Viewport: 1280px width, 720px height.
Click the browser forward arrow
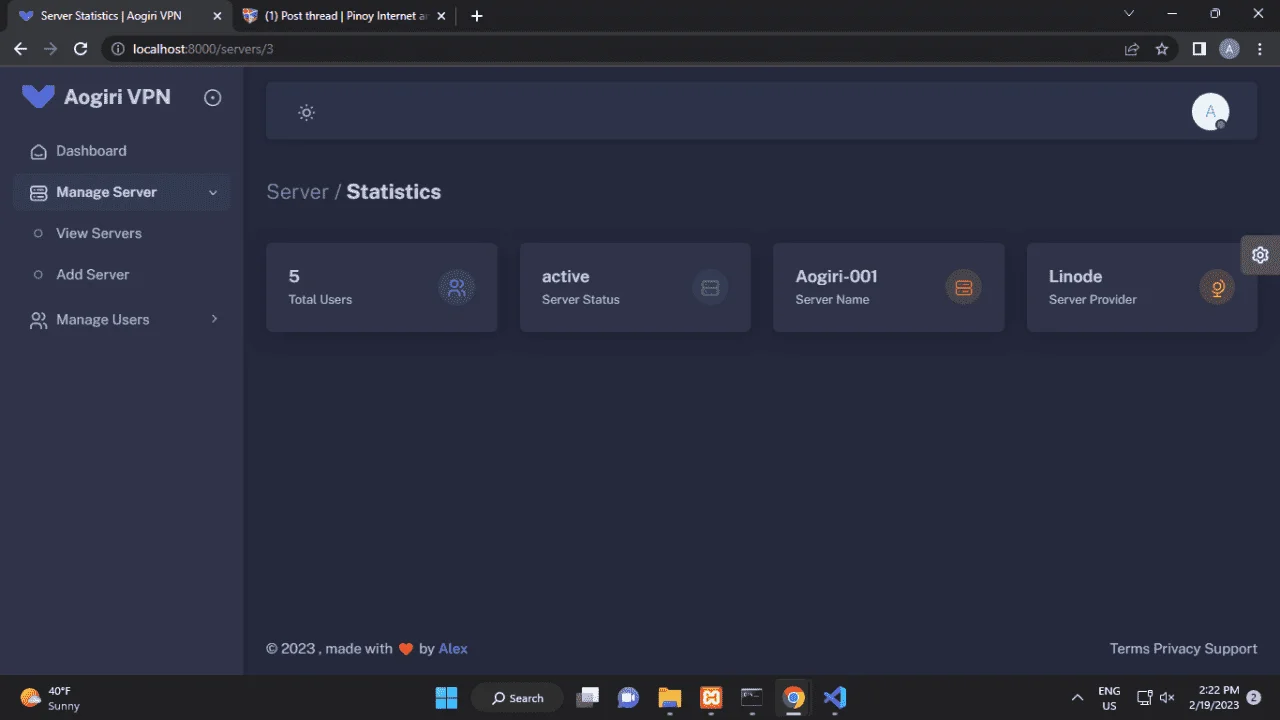[x=50, y=48]
